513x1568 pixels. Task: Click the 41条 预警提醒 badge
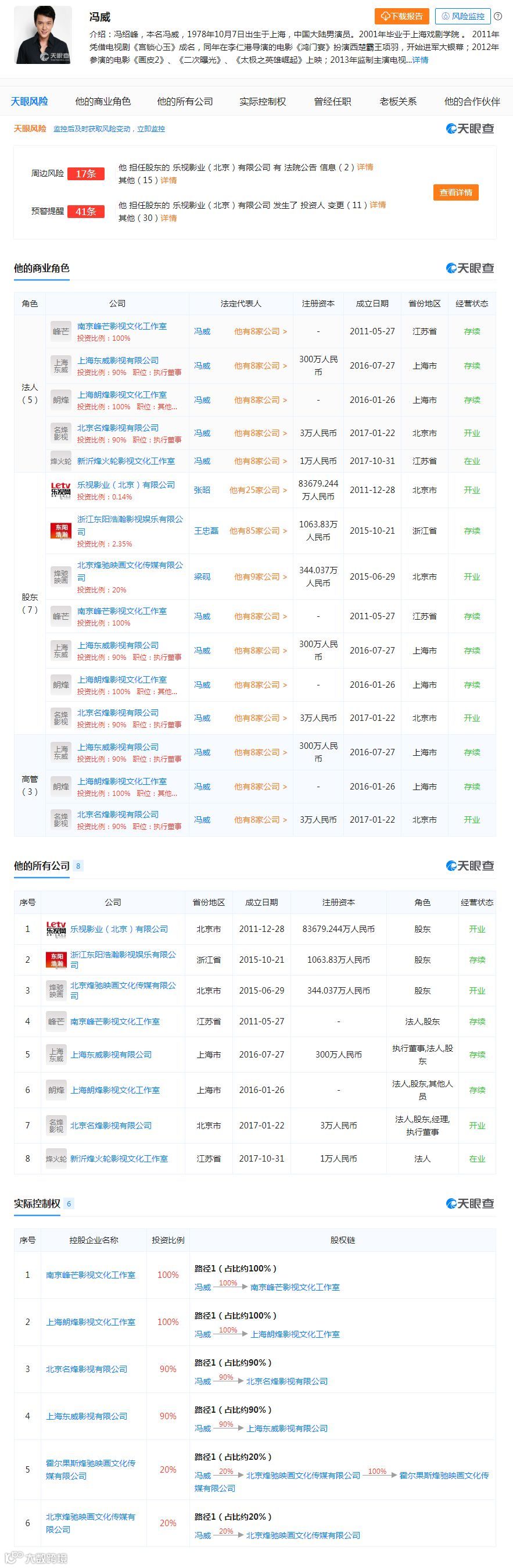pos(86,211)
